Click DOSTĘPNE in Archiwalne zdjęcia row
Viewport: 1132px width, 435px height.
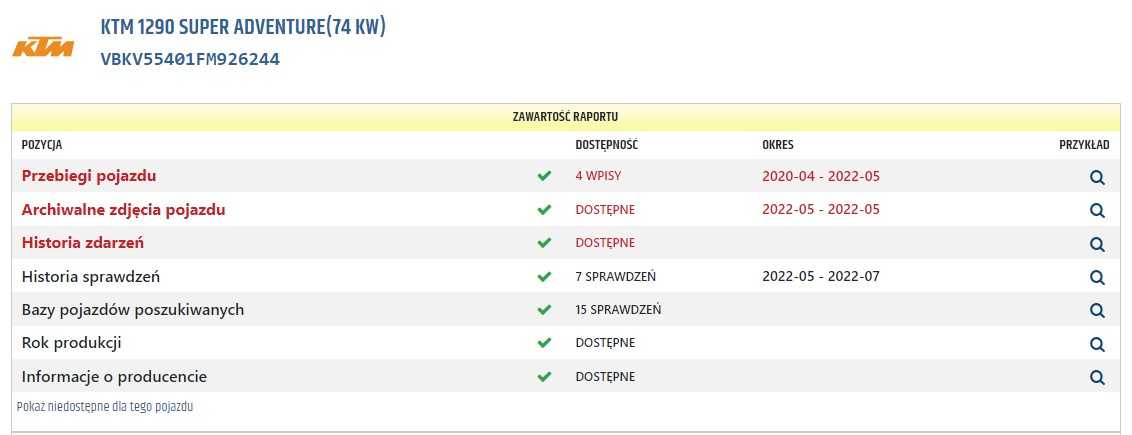(x=605, y=210)
